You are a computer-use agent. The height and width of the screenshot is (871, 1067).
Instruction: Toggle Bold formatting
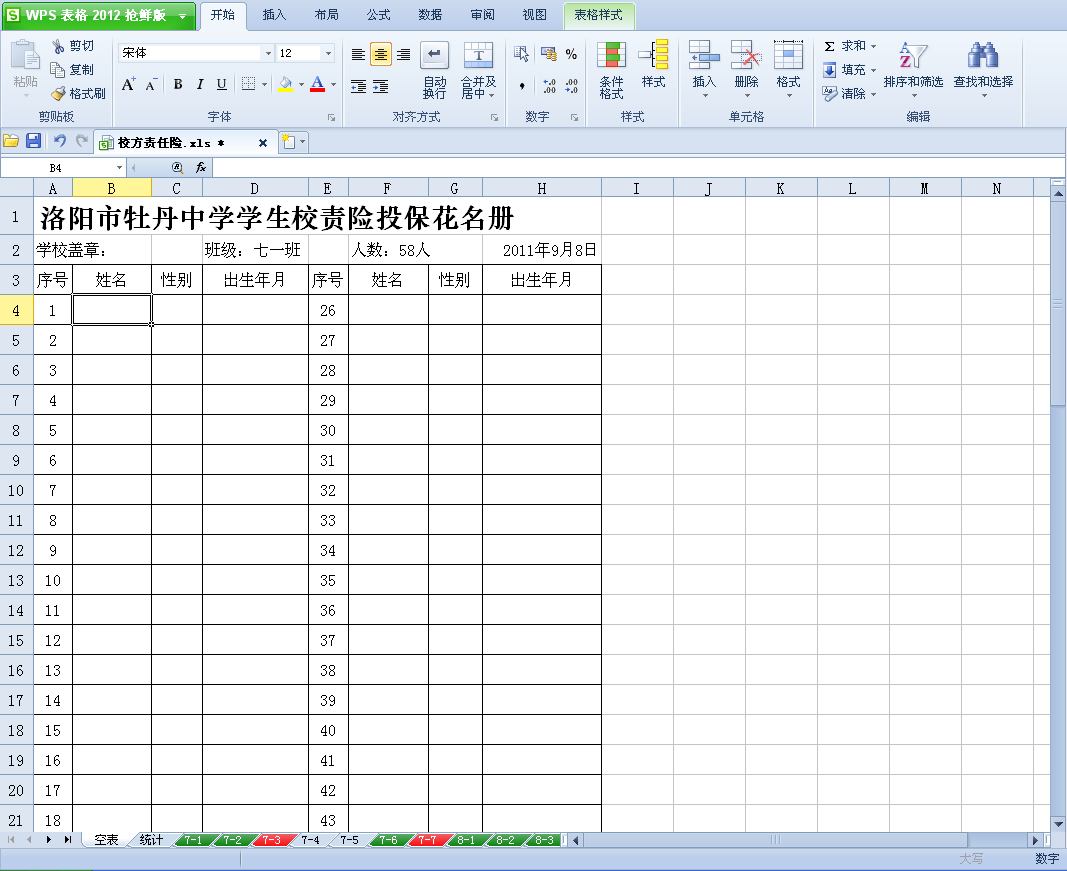coord(178,85)
